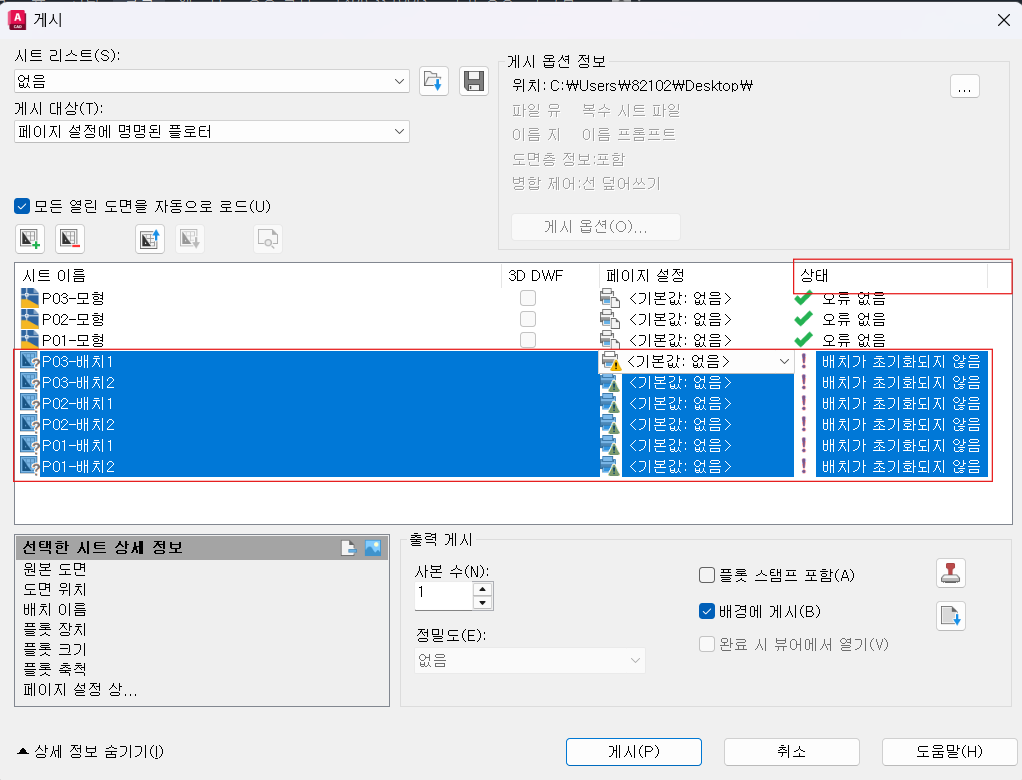Click the save sheet list disk icon
Screen dimensions: 1022x780
[x=474, y=81]
